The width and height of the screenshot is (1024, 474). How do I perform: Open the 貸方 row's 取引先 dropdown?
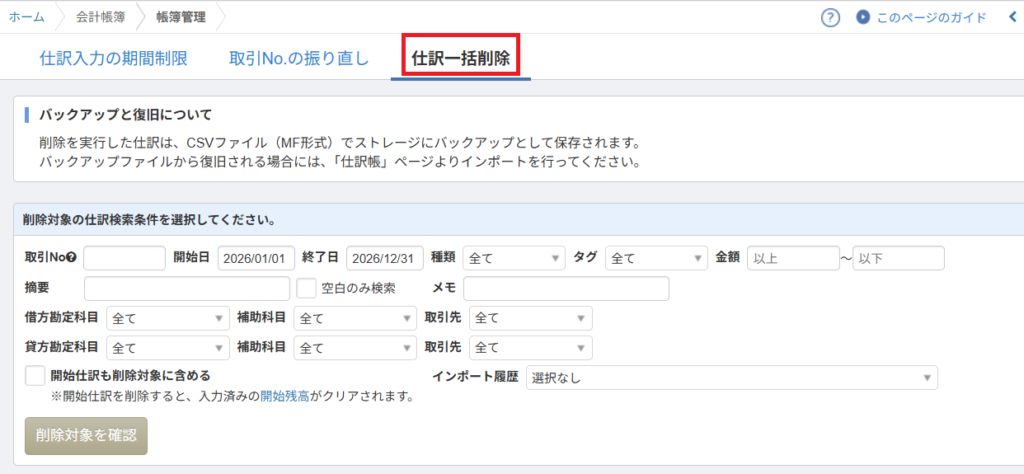531,348
